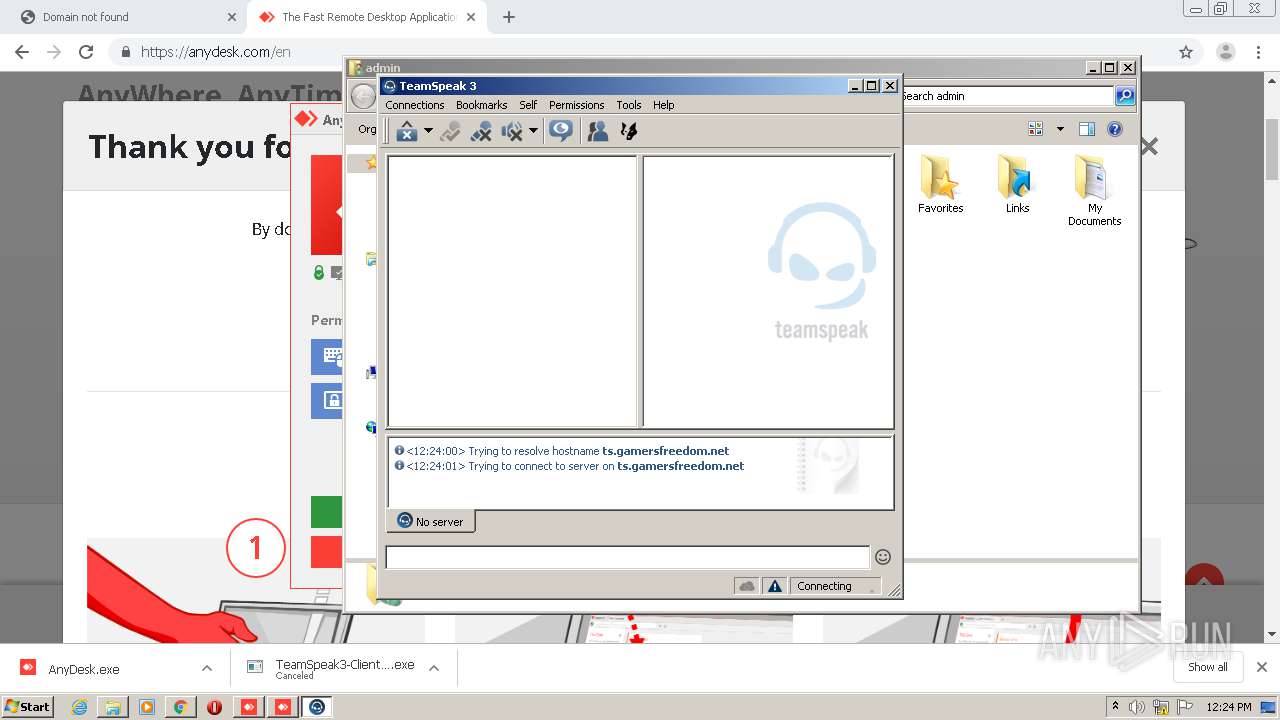
Task: Click the Explorer search magnifier button
Action: point(1125,96)
